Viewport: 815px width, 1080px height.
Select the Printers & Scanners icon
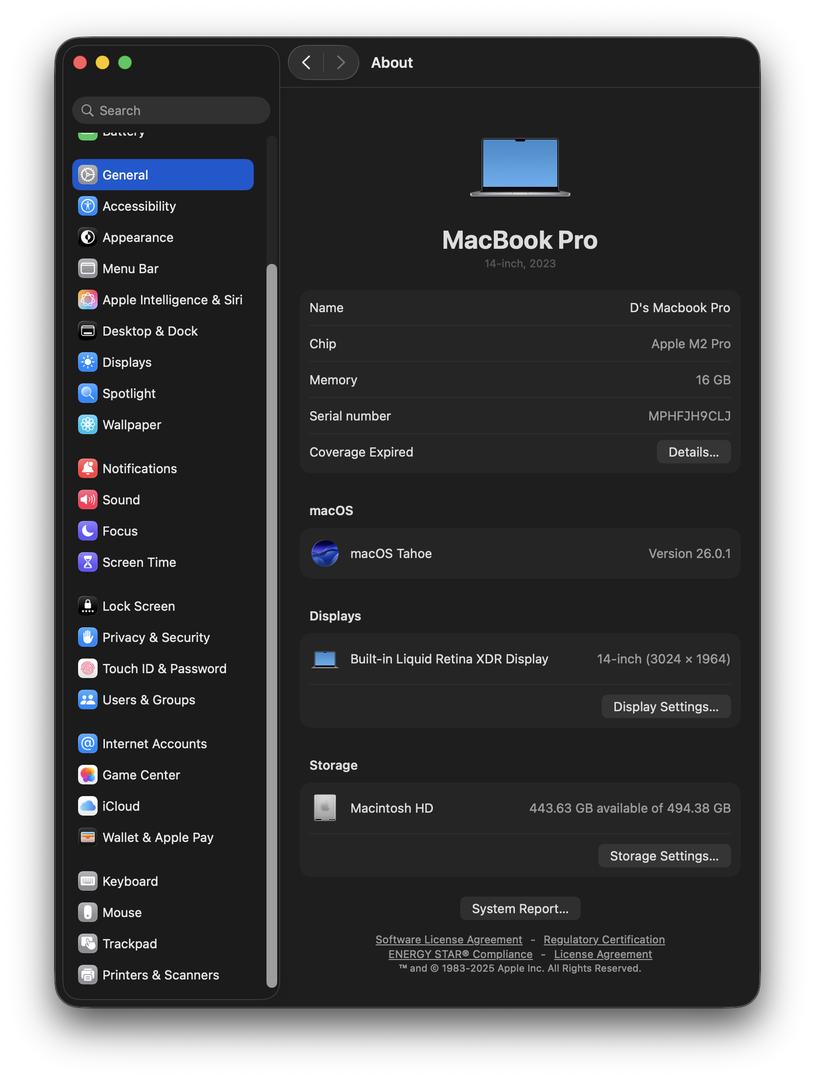click(x=88, y=975)
